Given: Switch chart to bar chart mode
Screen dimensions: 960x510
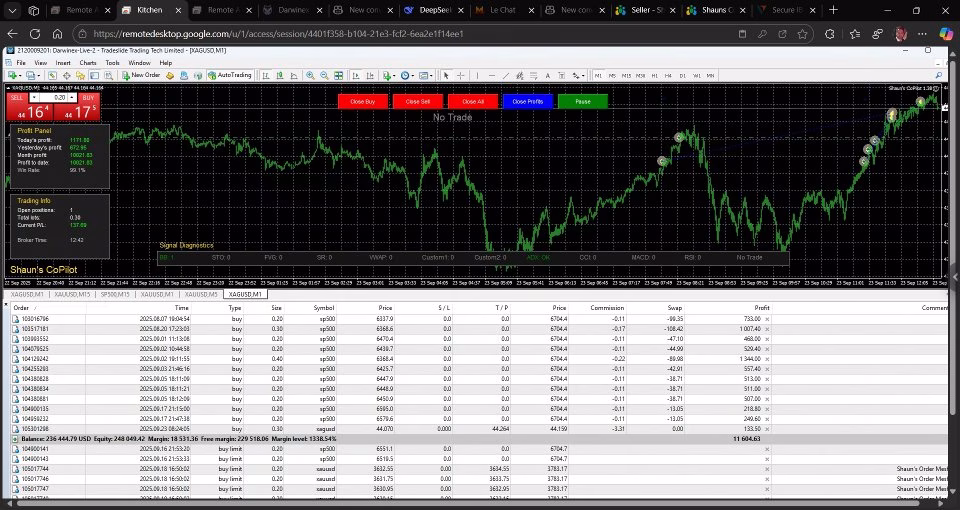Looking at the screenshot, I should coord(266,75).
